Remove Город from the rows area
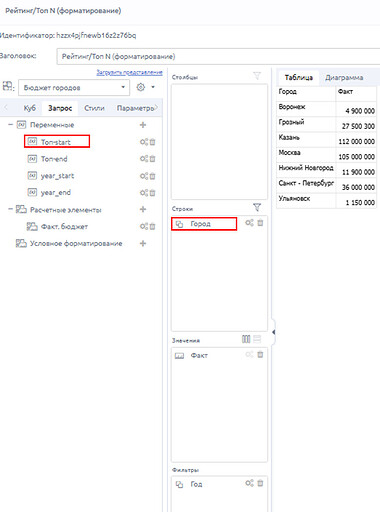Screen dimensions: 380x512 [260, 223]
